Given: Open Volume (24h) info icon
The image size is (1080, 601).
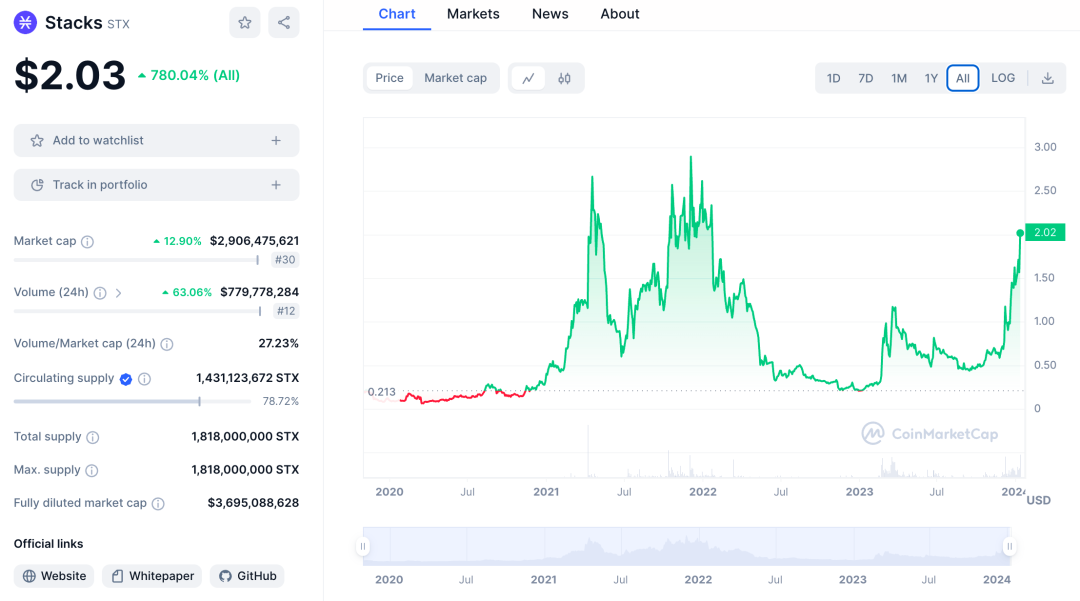Looking at the screenshot, I should click(100, 293).
